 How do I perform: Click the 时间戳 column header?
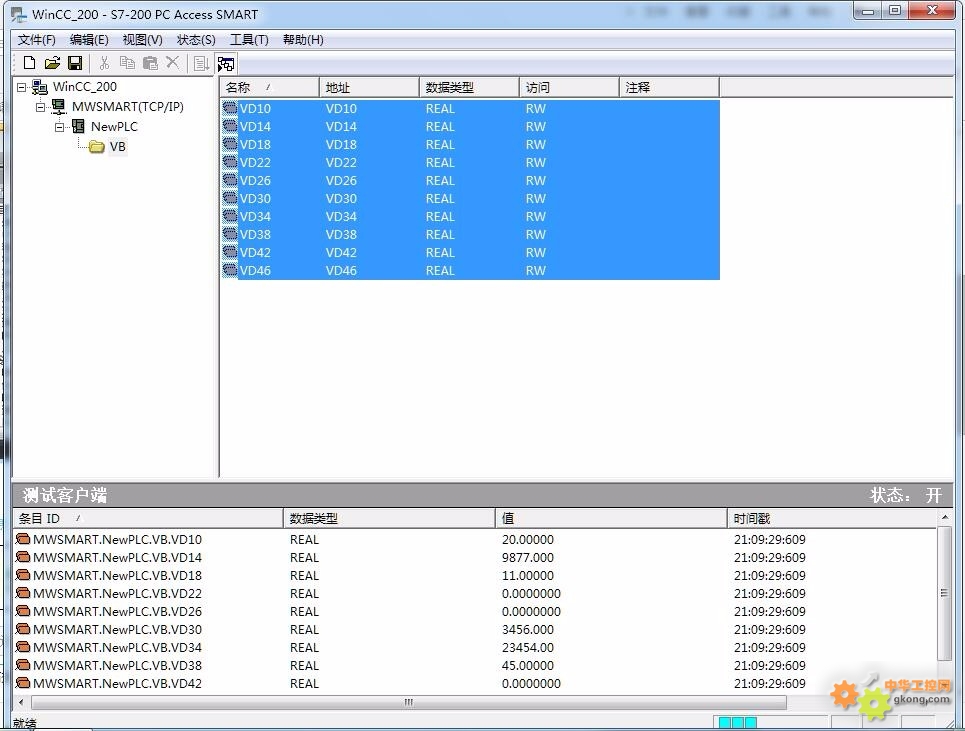[x=832, y=518]
